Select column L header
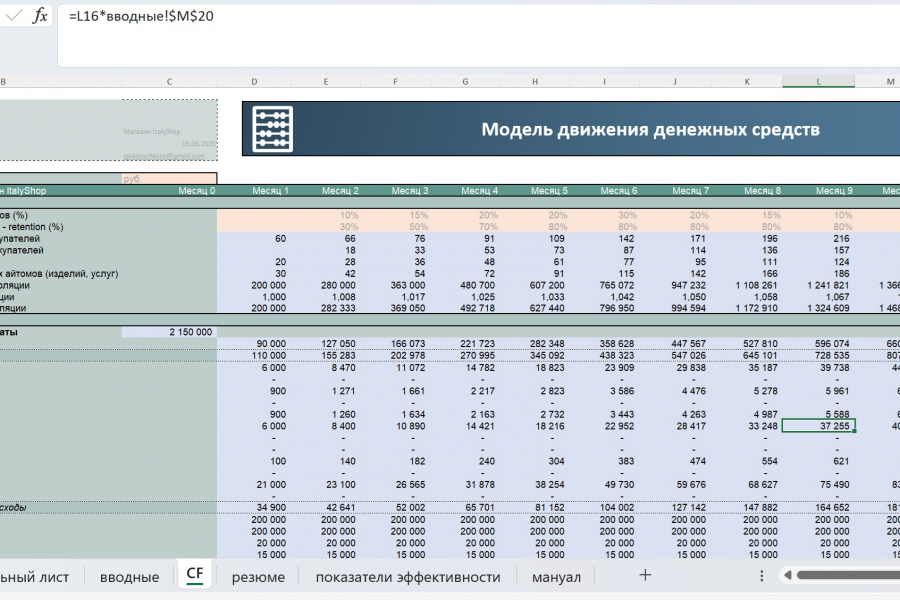 818,82
